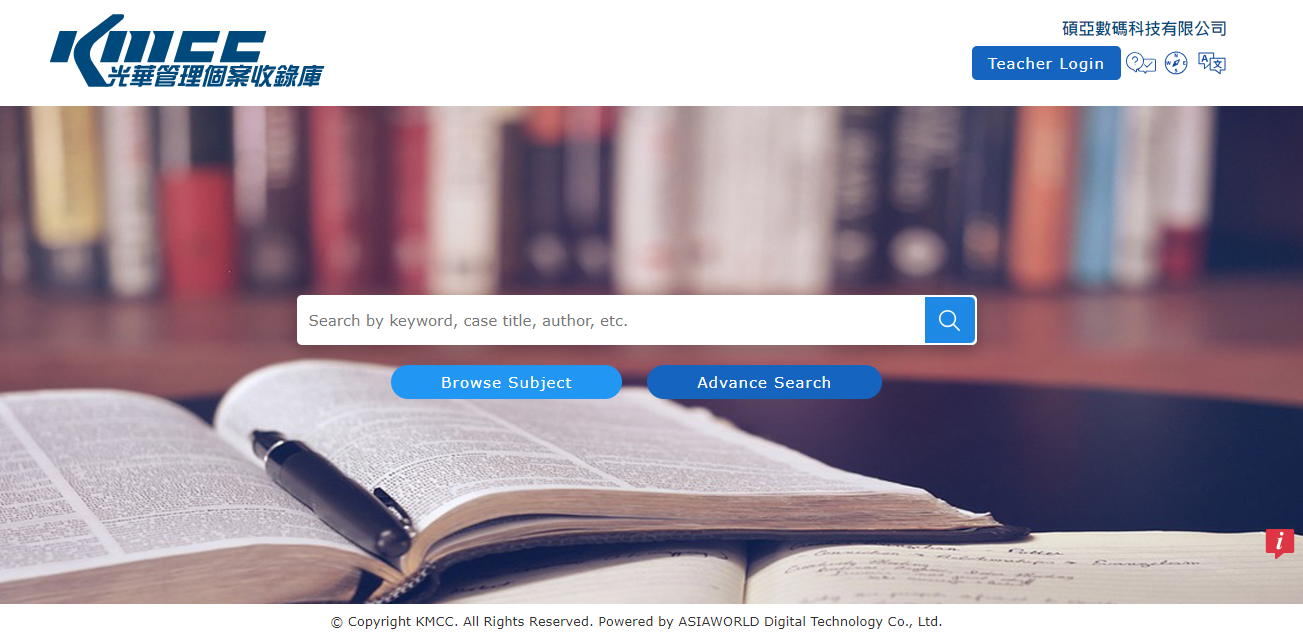Click the blurred bookshelf background
The image size is (1303, 634).
(x=650, y=200)
